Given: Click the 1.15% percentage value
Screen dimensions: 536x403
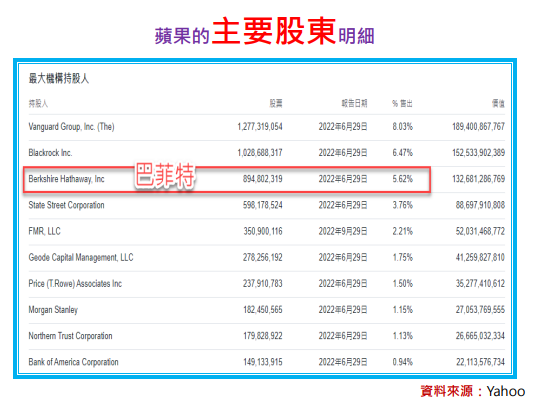Looking at the screenshot, I should coord(402,310).
